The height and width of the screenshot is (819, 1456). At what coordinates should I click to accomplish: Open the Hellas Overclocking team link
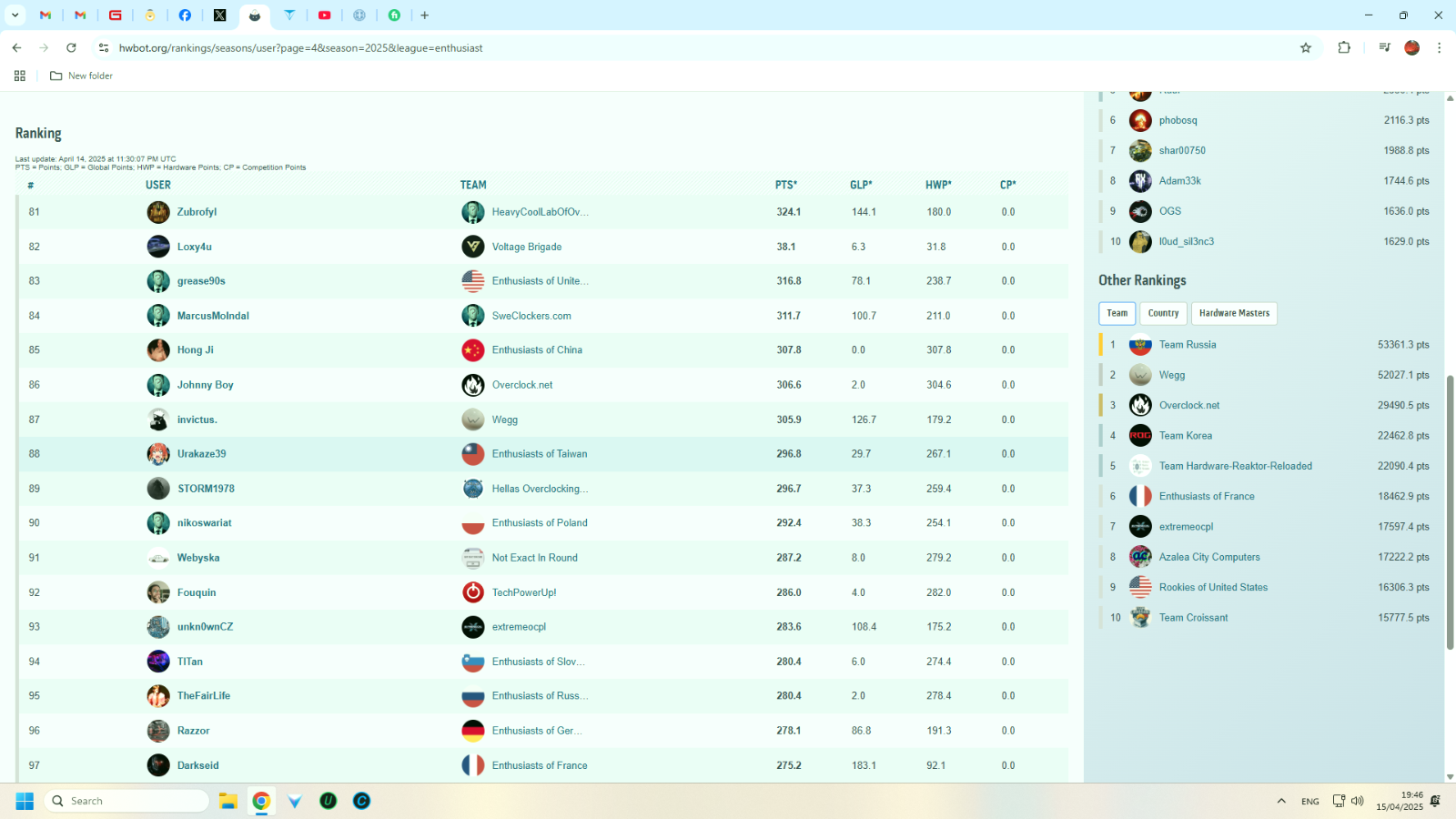point(540,489)
